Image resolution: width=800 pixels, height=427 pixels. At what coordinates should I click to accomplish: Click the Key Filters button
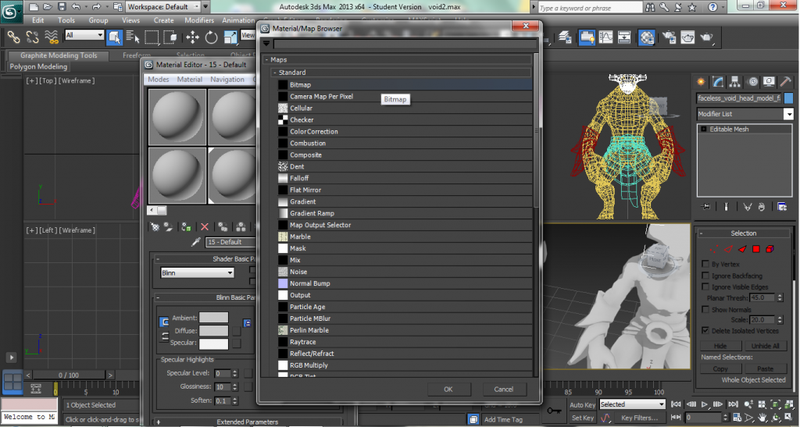(x=639, y=418)
